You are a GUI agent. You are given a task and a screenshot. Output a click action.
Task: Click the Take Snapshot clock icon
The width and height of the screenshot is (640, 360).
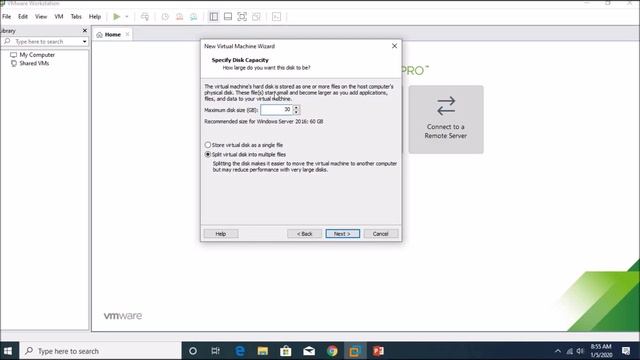click(165, 17)
